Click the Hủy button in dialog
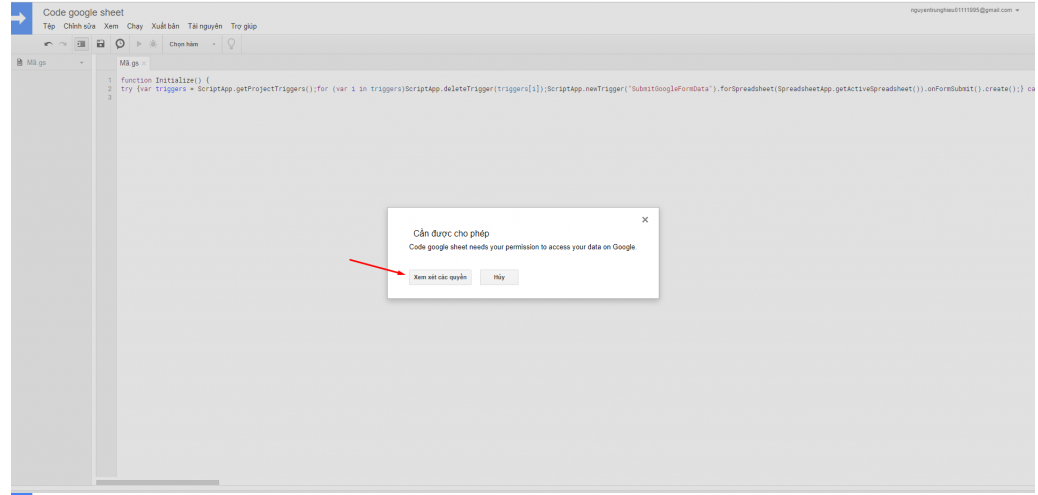Image resolution: width=1038 pixels, height=495 pixels. [499, 277]
